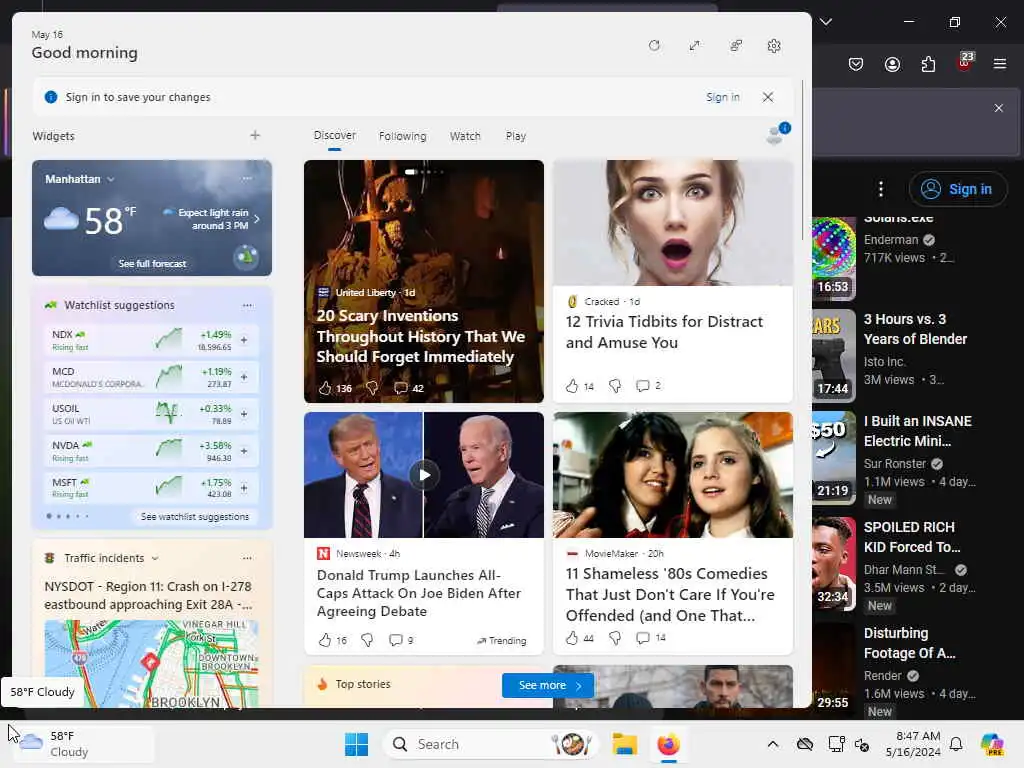Open Watchlist suggestions more options menu
1024x768 pixels.
[247, 305]
